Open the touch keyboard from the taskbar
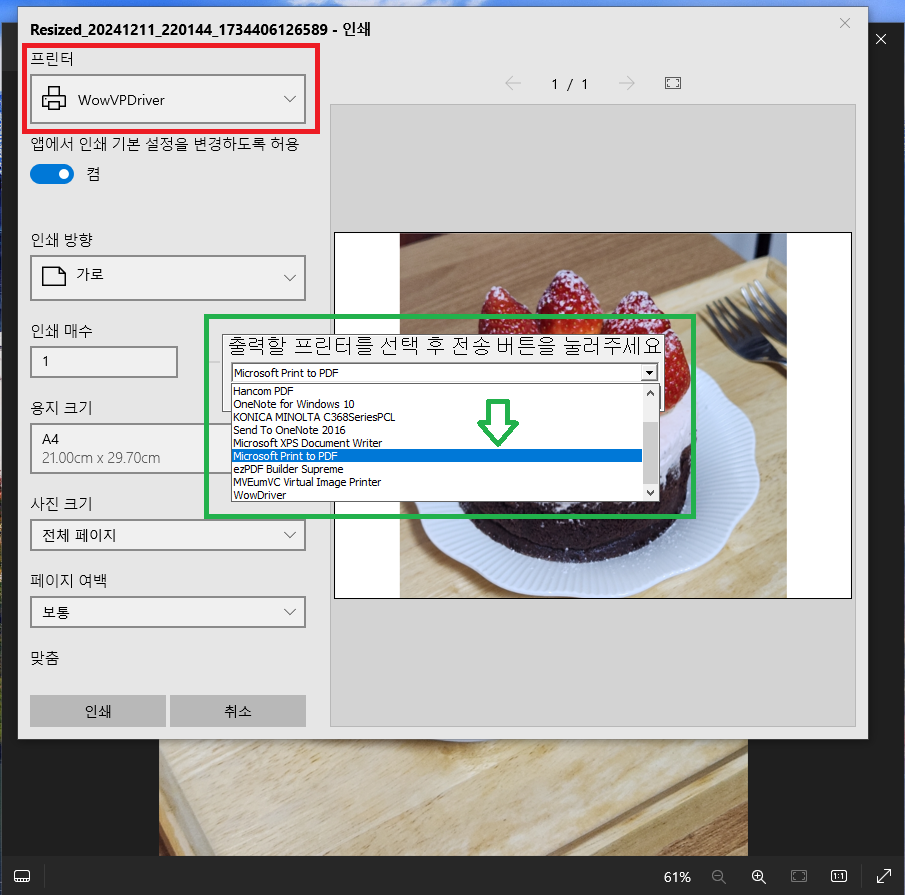Image resolution: width=905 pixels, height=895 pixels. tap(21, 877)
